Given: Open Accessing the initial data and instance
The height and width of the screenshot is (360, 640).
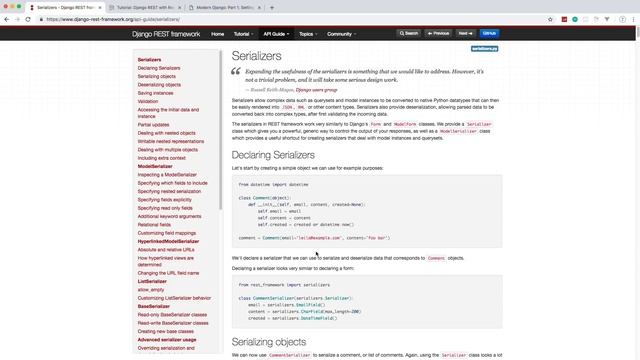Looking at the screenshot, I should pyautogui.click(x=168, y=113).
